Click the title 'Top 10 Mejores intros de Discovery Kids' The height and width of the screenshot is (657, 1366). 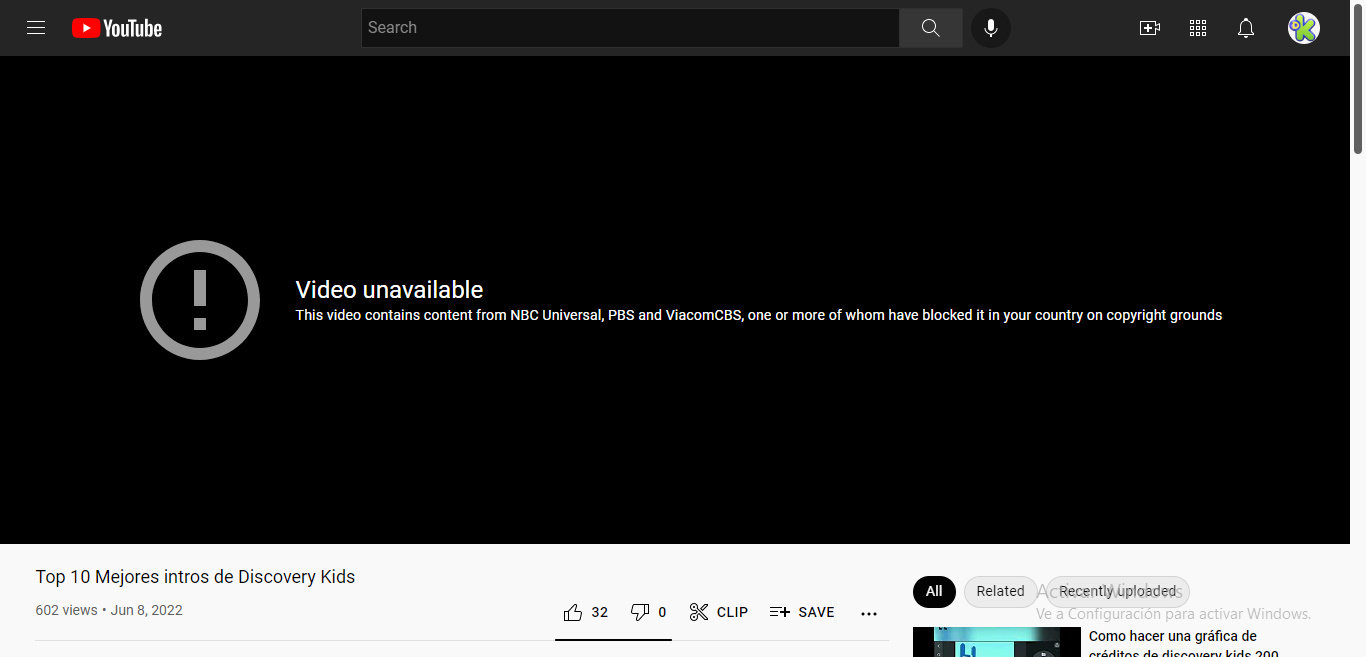(x=195, y=577)
